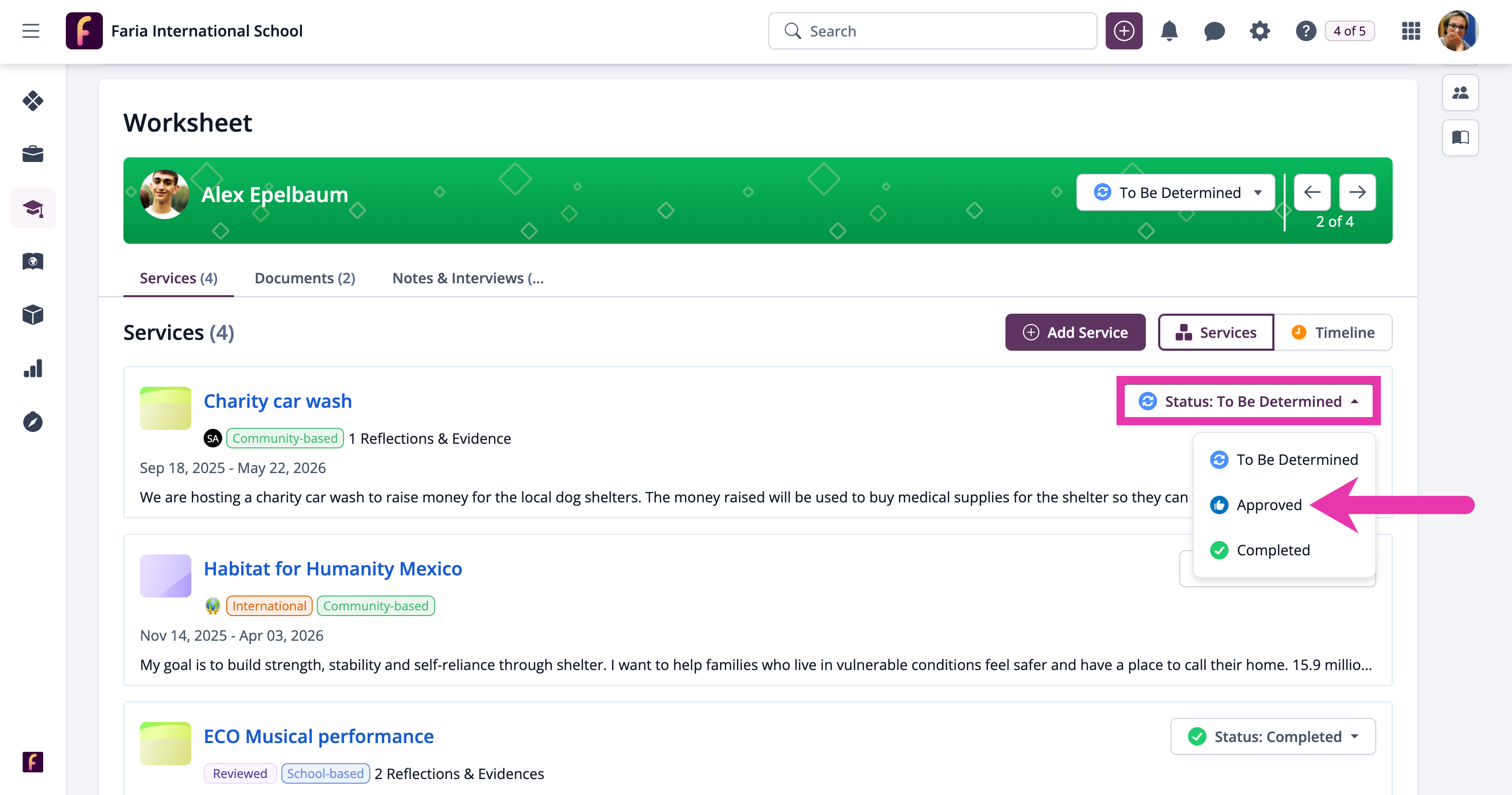1512x795 pixels.
Task: Click the 4 of 5 progress badge
Action: tap(1349, 30)
